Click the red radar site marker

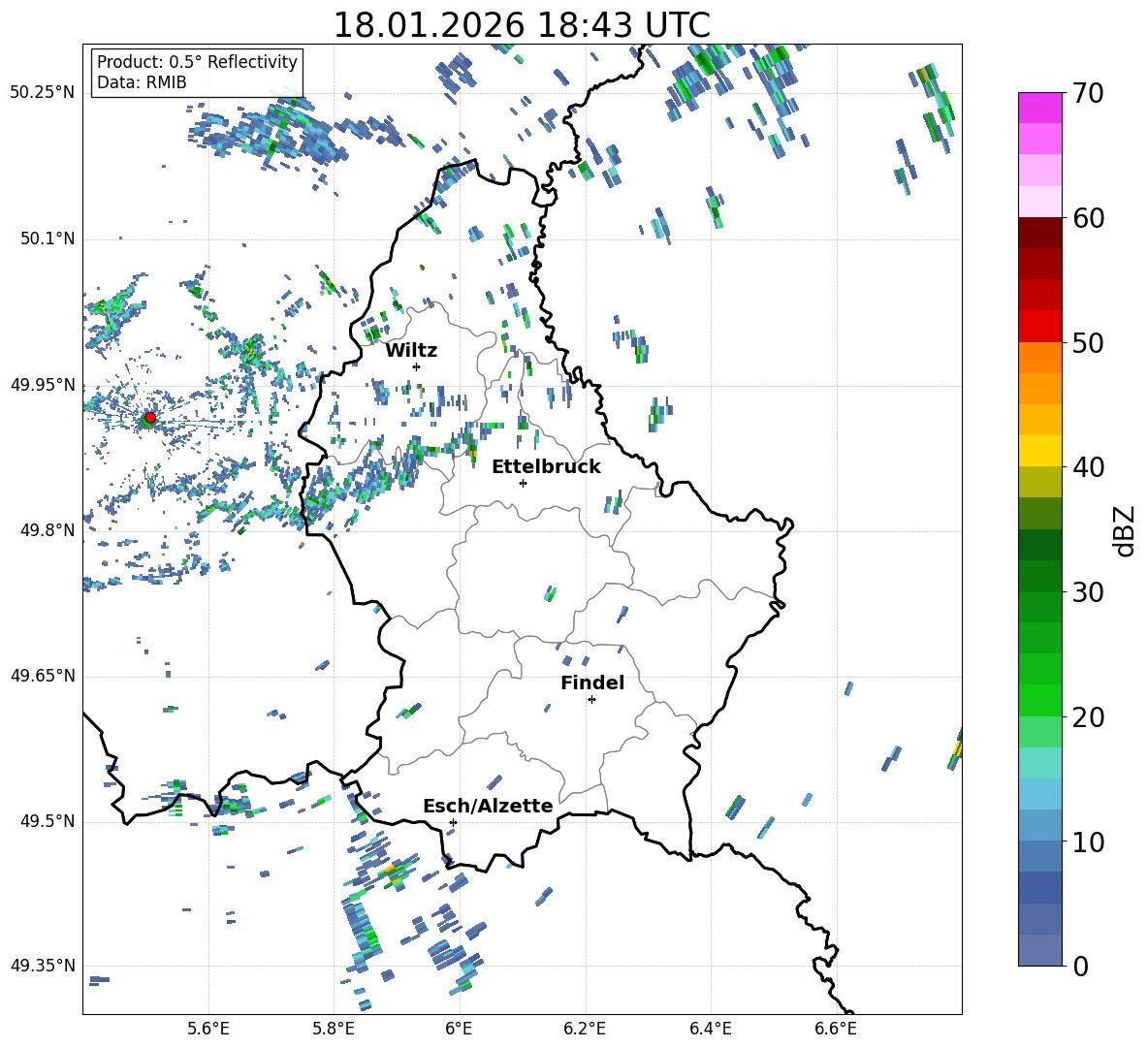(x=149, y=418)
